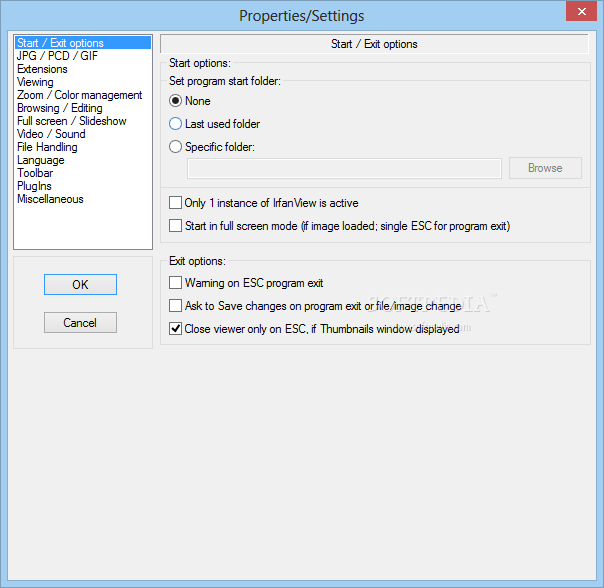604x588 pixels.
Task: Click the Cancel button
Action: (80, 323)
